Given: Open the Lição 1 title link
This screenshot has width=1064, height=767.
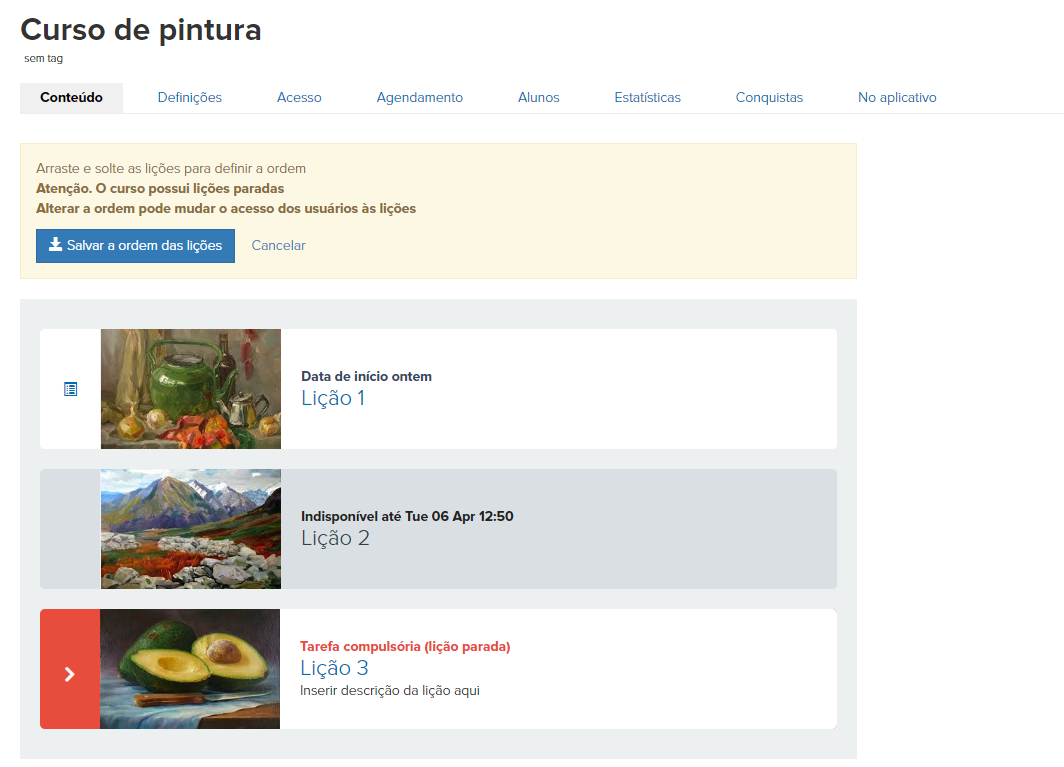Looking at the screenshot, I should 333,398.
